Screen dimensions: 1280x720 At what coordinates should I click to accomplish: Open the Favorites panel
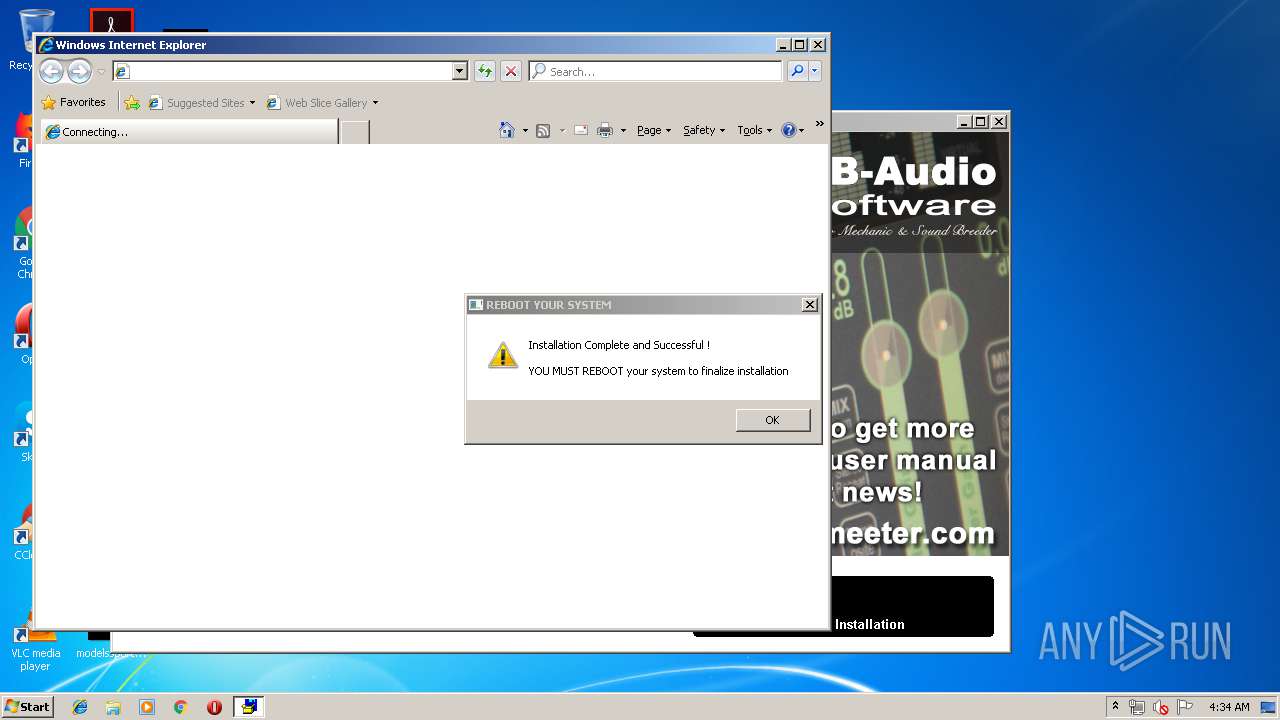point(74,102)
